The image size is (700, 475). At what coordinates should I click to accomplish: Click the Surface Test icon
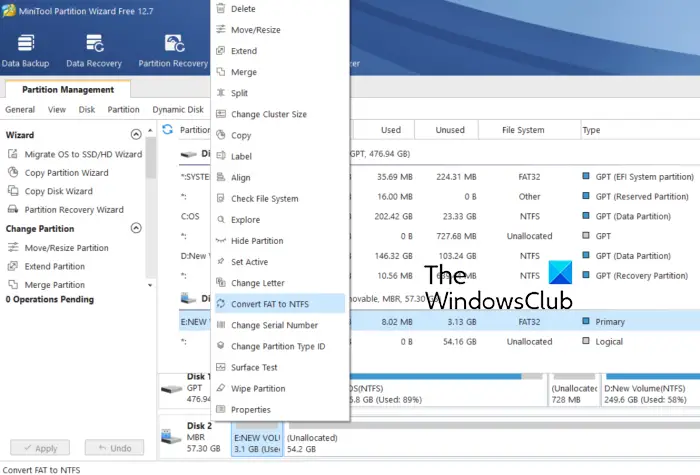[221, 367]
